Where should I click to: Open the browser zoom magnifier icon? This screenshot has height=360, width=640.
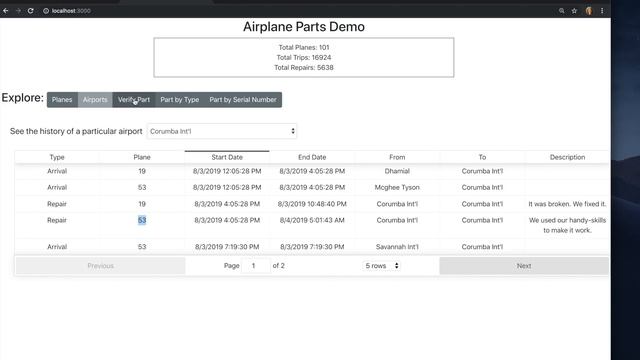point(562,11)
